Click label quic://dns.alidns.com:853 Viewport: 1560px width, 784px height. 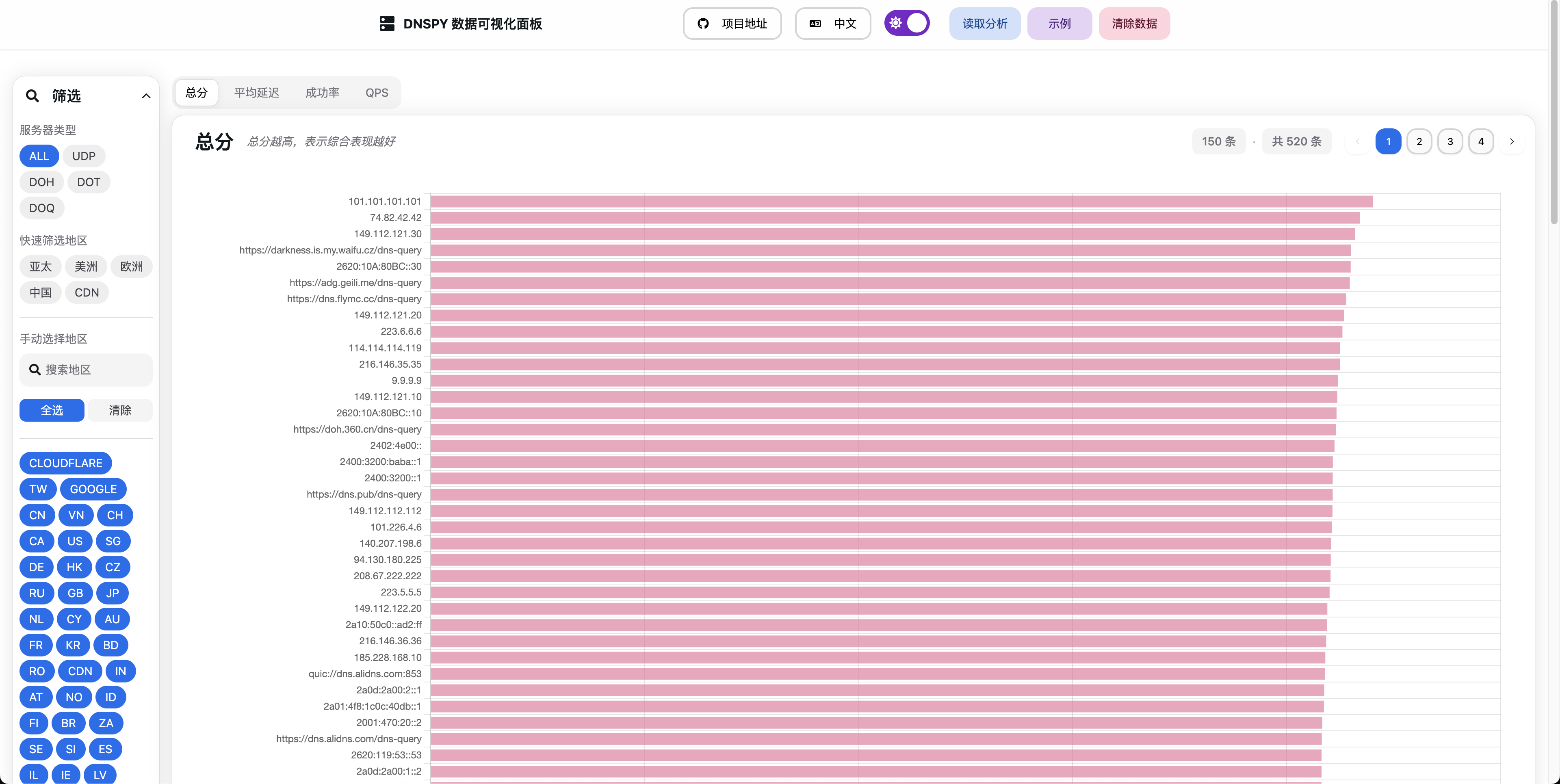click(x=364, y=674)
